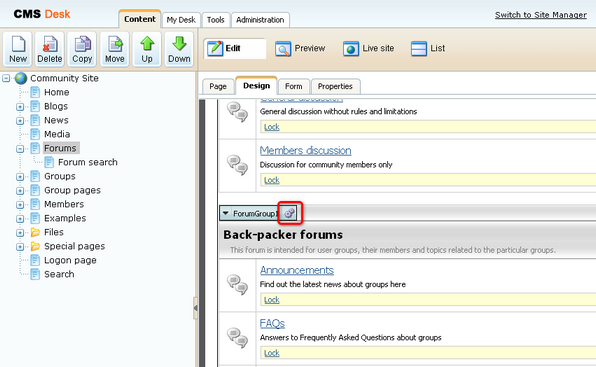Click page icon next to Forum search

pos(49,162)
